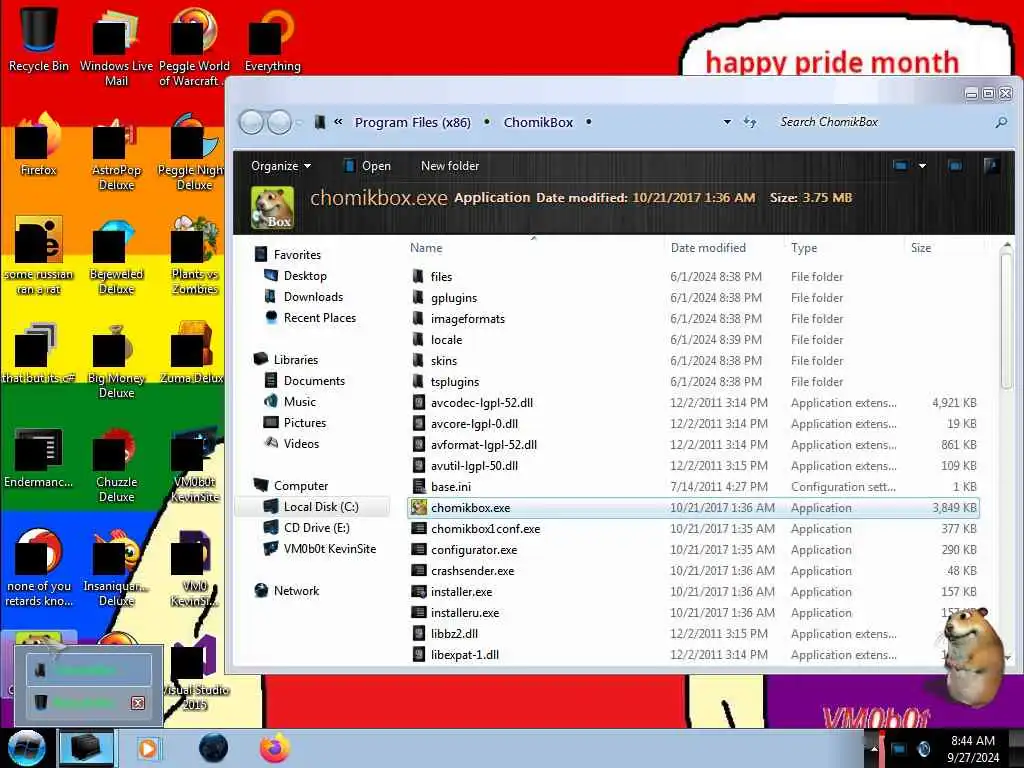Select the base.ini file icon
This screenshot has height=768, width=1024.
419,487
